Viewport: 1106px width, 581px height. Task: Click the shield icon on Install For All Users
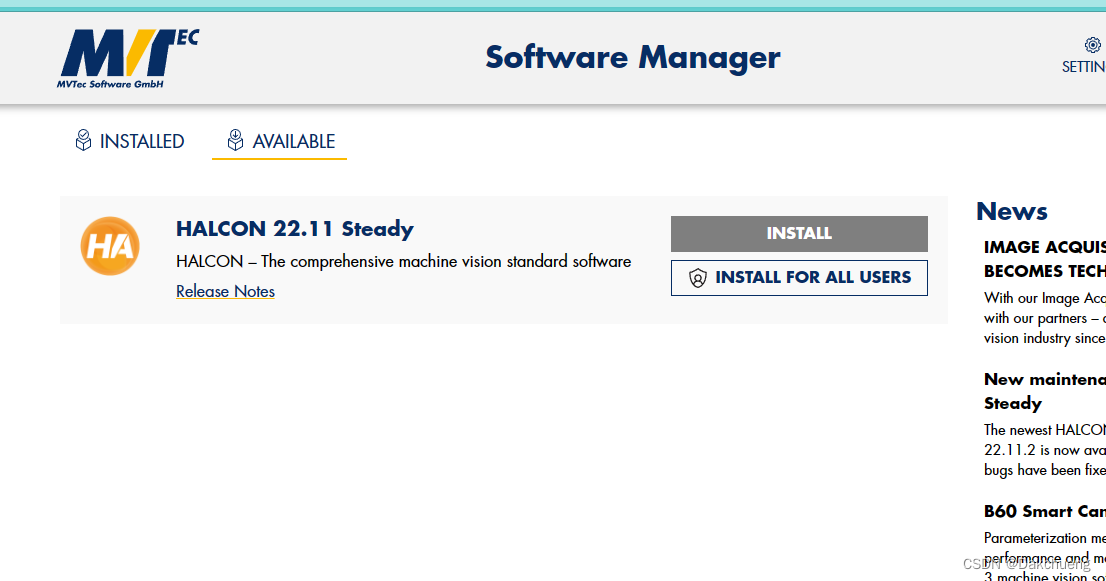pos(698,278)
